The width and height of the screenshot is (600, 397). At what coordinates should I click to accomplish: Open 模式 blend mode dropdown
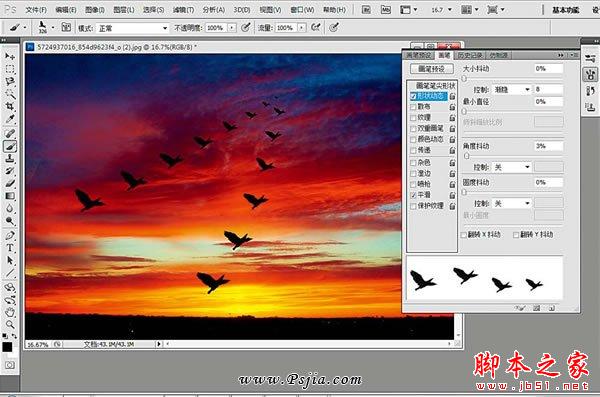point(132,28)
